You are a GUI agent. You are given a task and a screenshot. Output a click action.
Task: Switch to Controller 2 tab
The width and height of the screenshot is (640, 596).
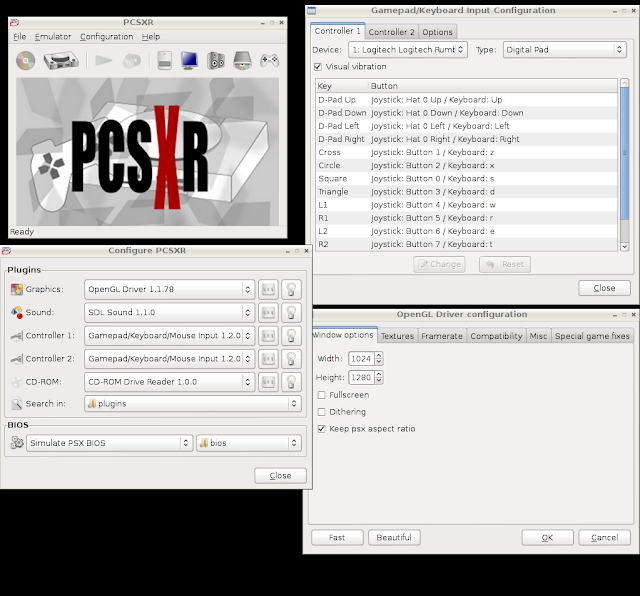(x=391, y=32)
